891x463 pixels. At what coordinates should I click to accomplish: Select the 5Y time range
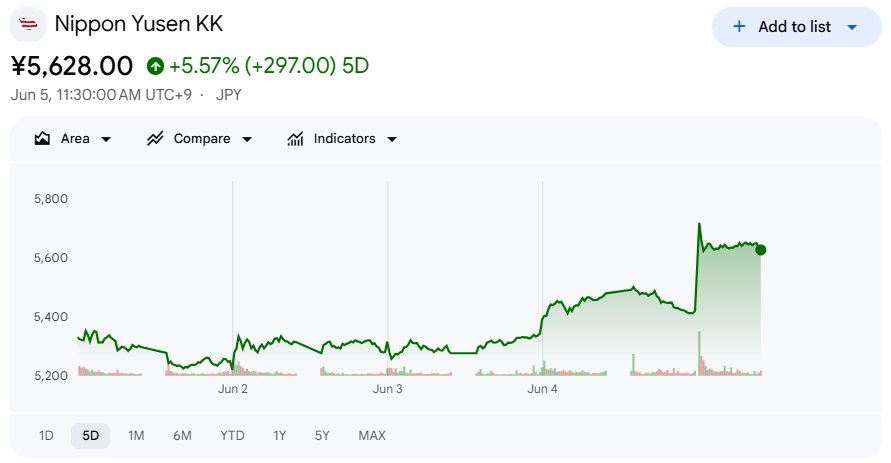[x=322, y=436]
